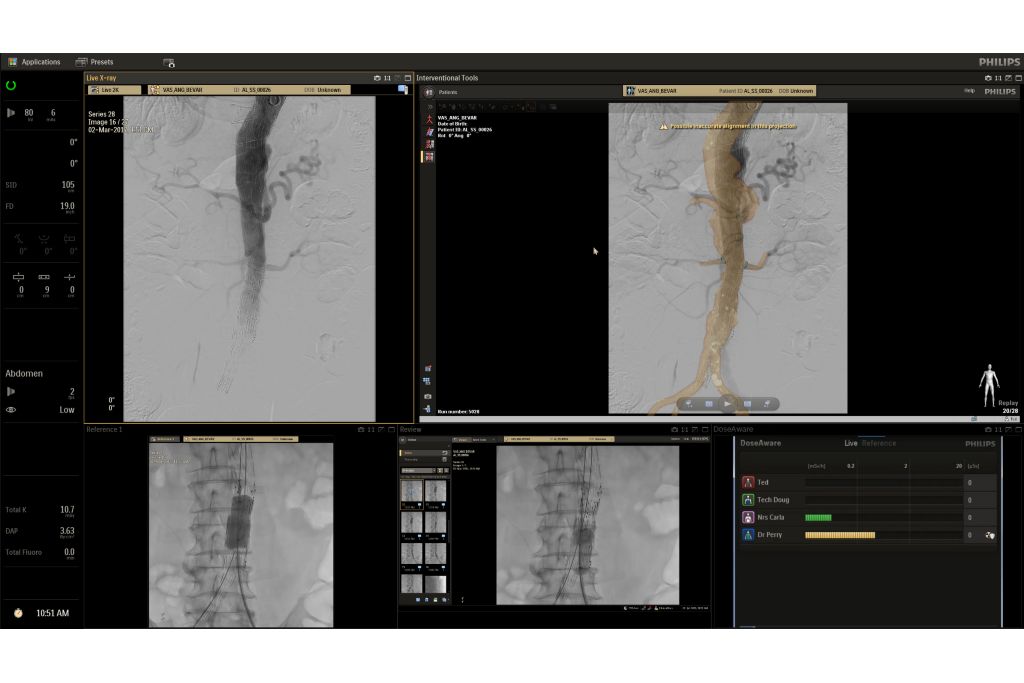Click the green system status ring icon

[x=11, y=86]
